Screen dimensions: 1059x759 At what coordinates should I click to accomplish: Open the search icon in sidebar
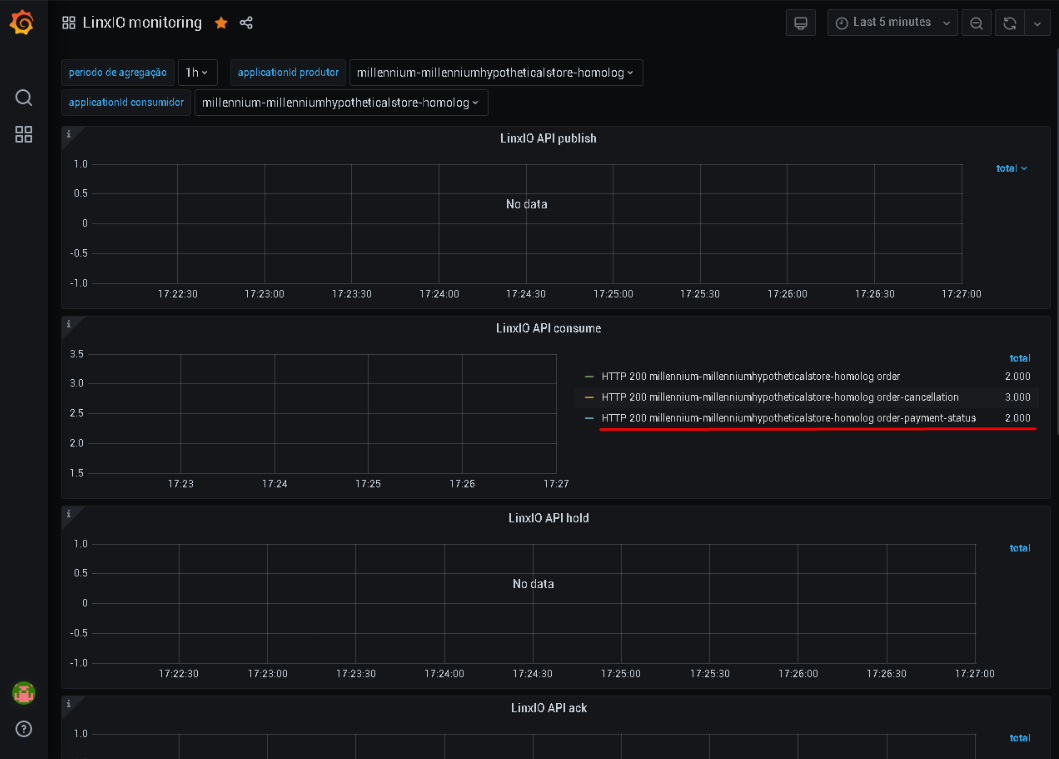[x=24, y=97]
